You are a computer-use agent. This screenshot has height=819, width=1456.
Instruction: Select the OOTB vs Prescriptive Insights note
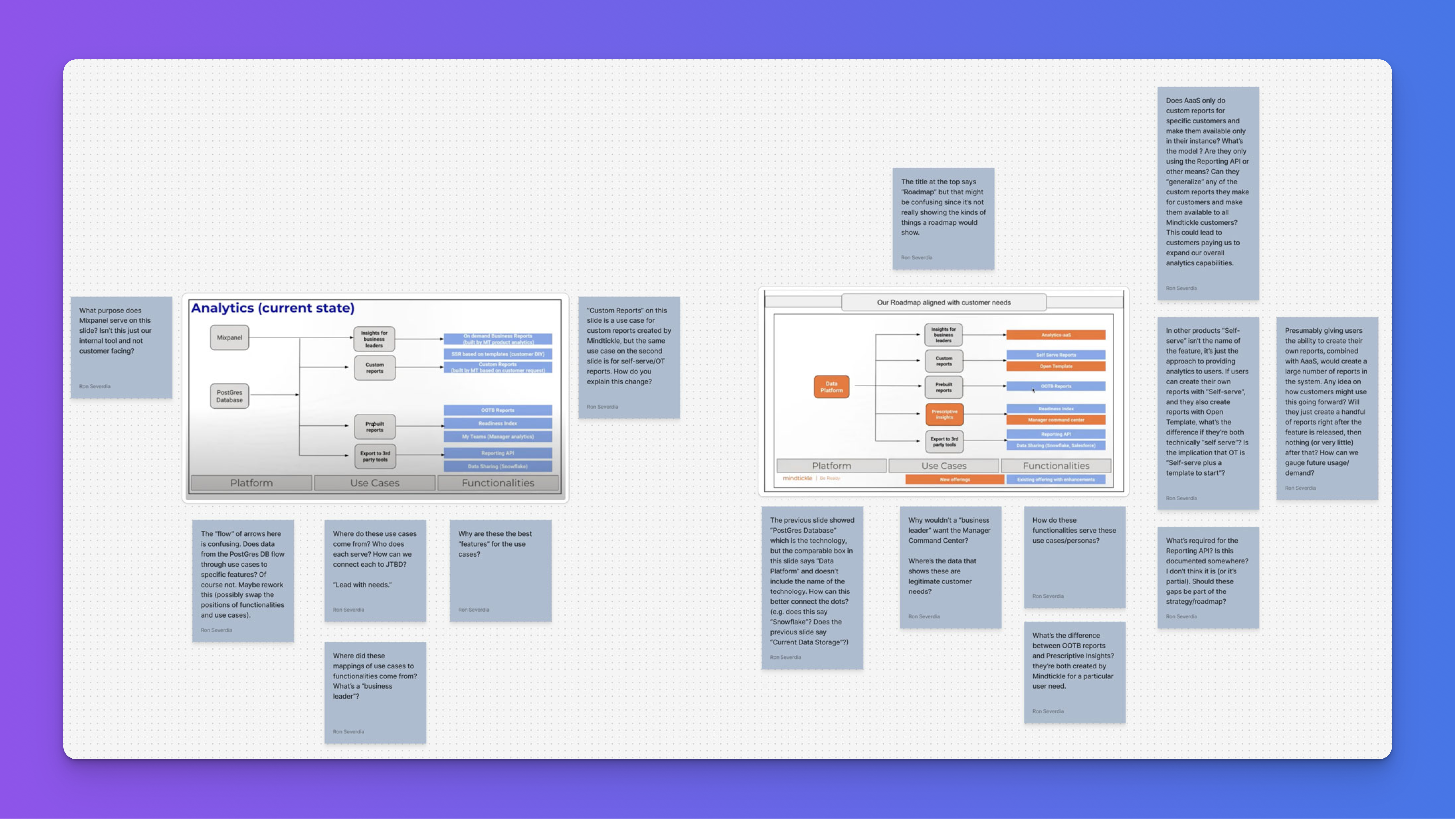click(1075, 672)
